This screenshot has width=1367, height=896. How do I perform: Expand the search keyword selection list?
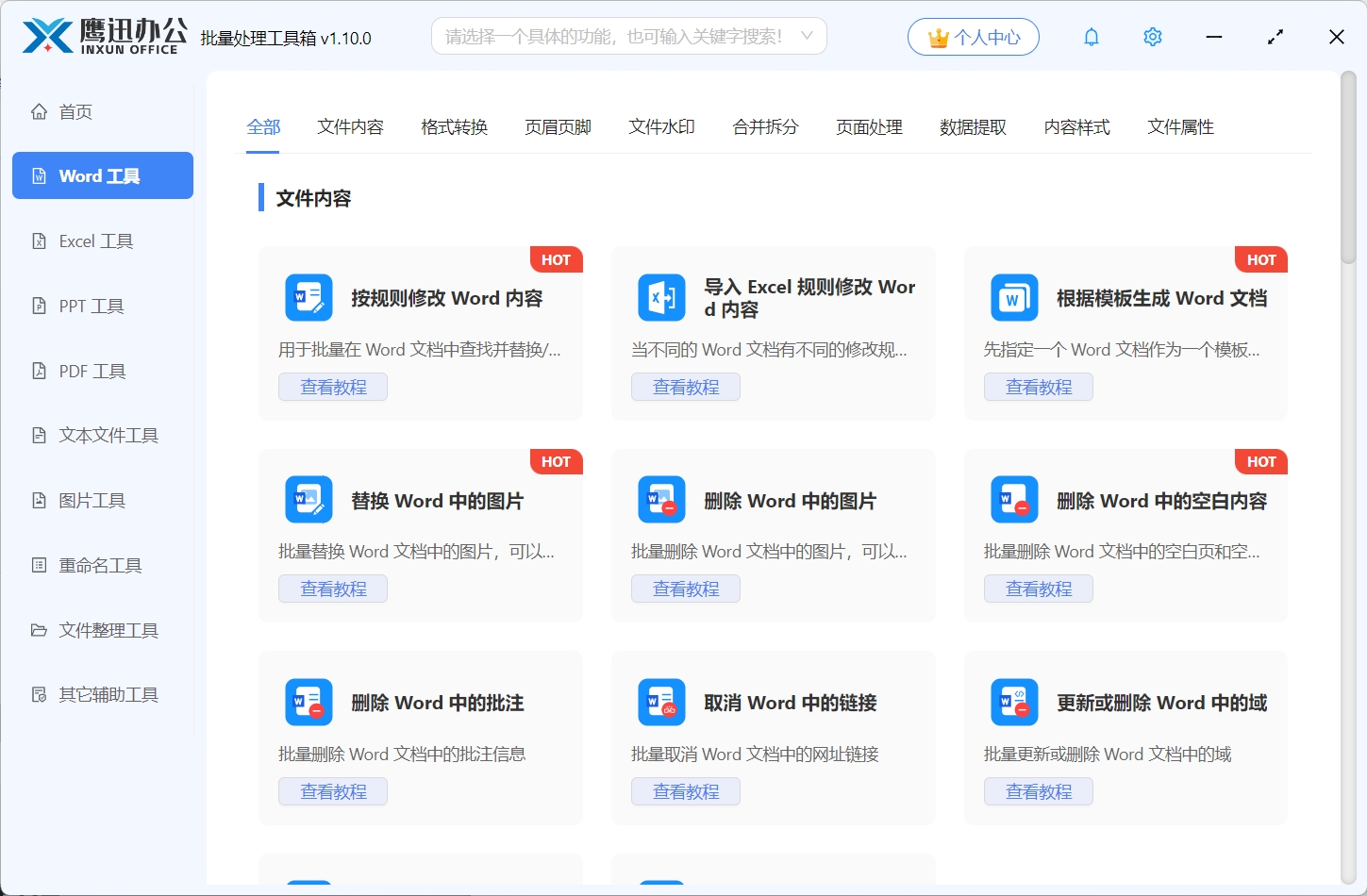tap(807, 35)
